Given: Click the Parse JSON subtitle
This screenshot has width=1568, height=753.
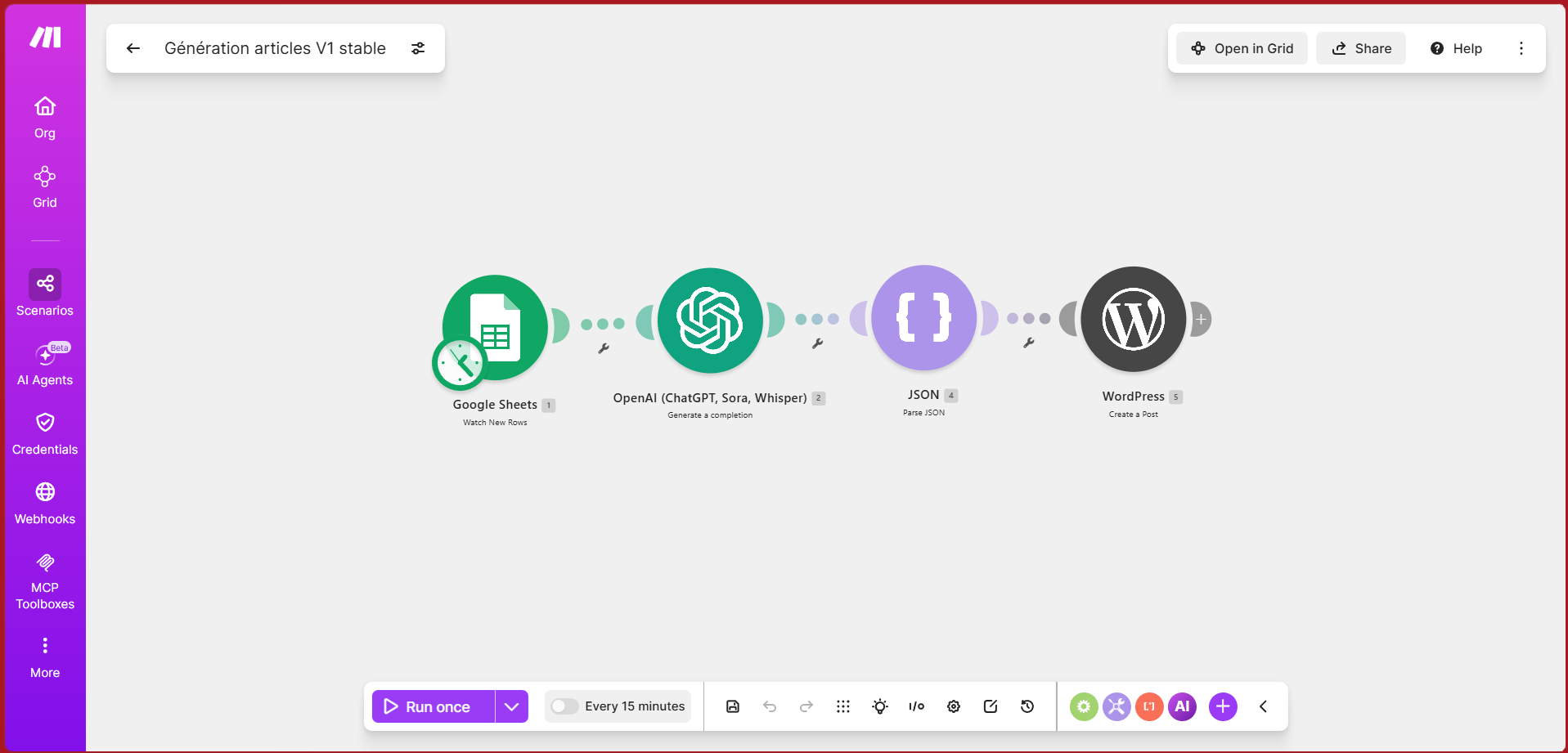Looking at the screenshot, I should (x=923, y=413).
